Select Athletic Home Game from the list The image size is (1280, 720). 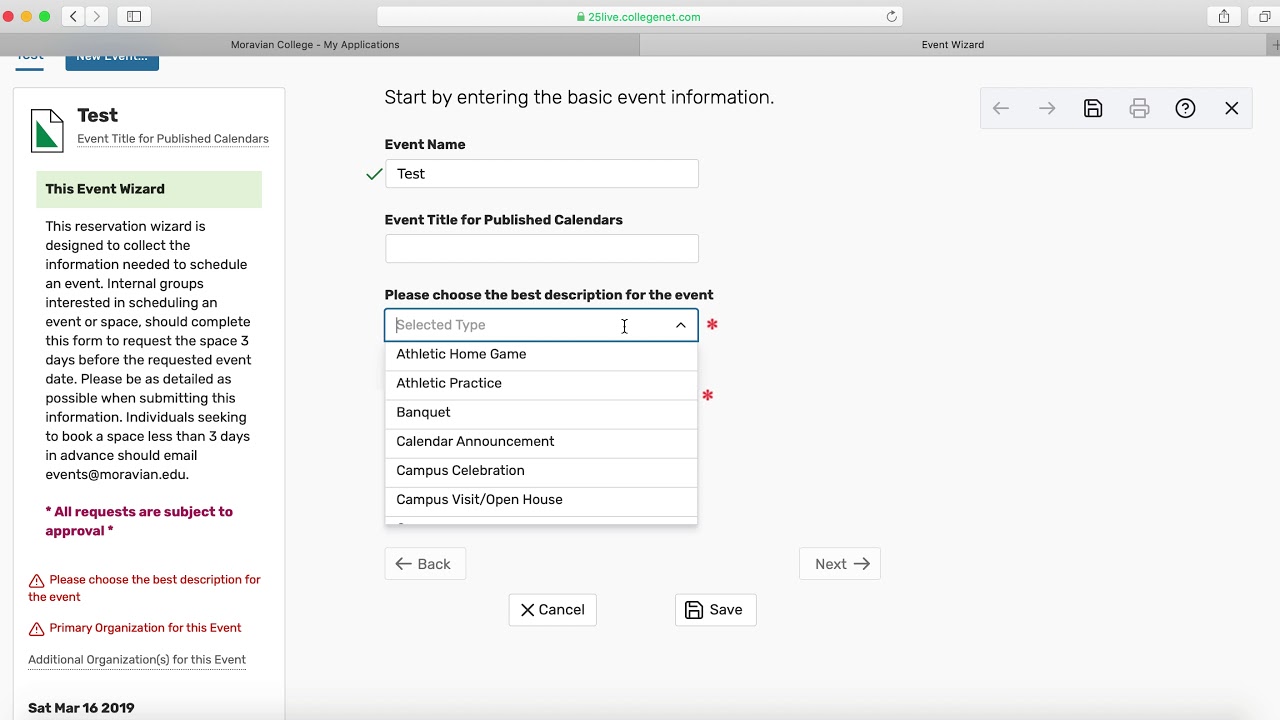pyautogui.click(x=541, y=354)
